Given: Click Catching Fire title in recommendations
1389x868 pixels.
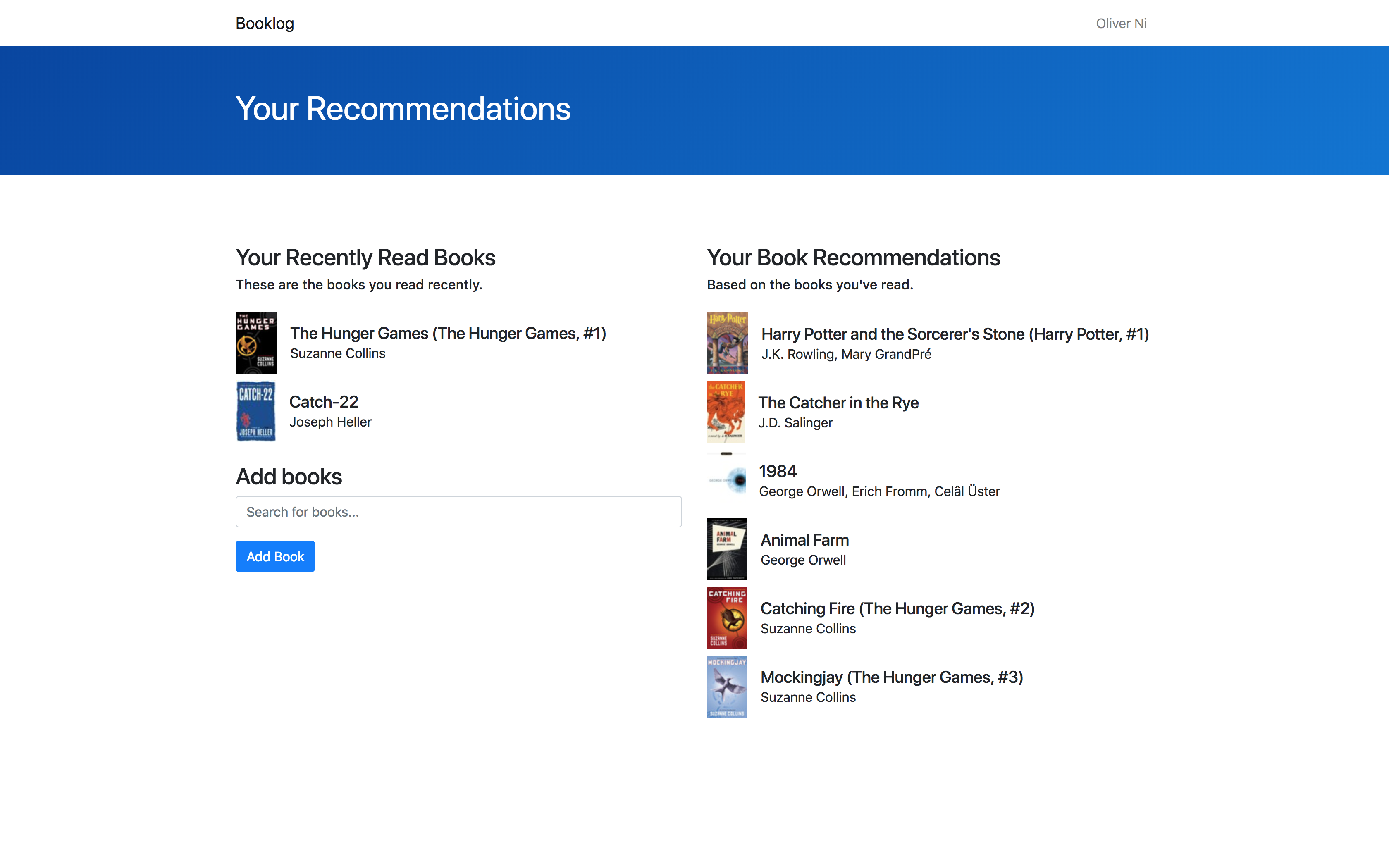Looking at the screenshot, I should (x=897, y=608).
